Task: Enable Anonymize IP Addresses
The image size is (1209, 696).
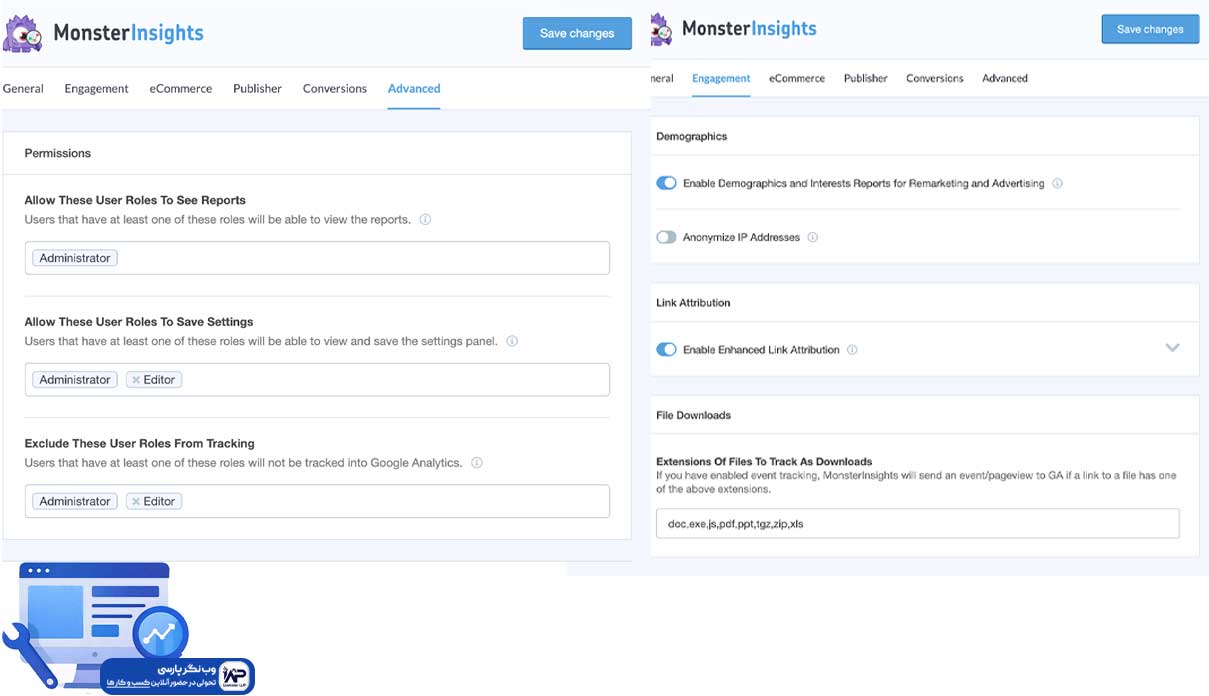Action: pyautogui.click(x=666, y=237)
